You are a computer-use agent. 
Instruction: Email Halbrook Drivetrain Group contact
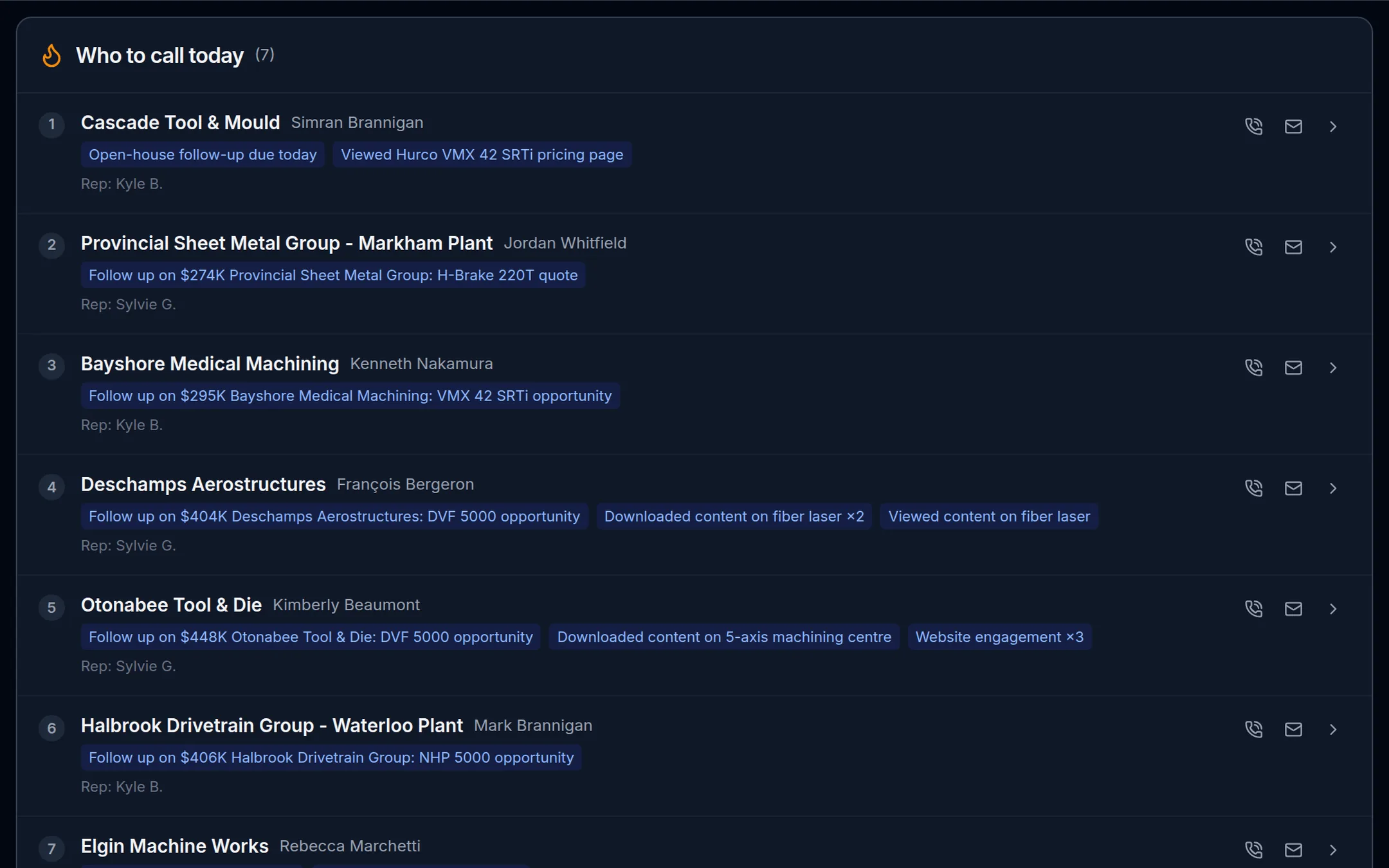(x=1293, y=729)
